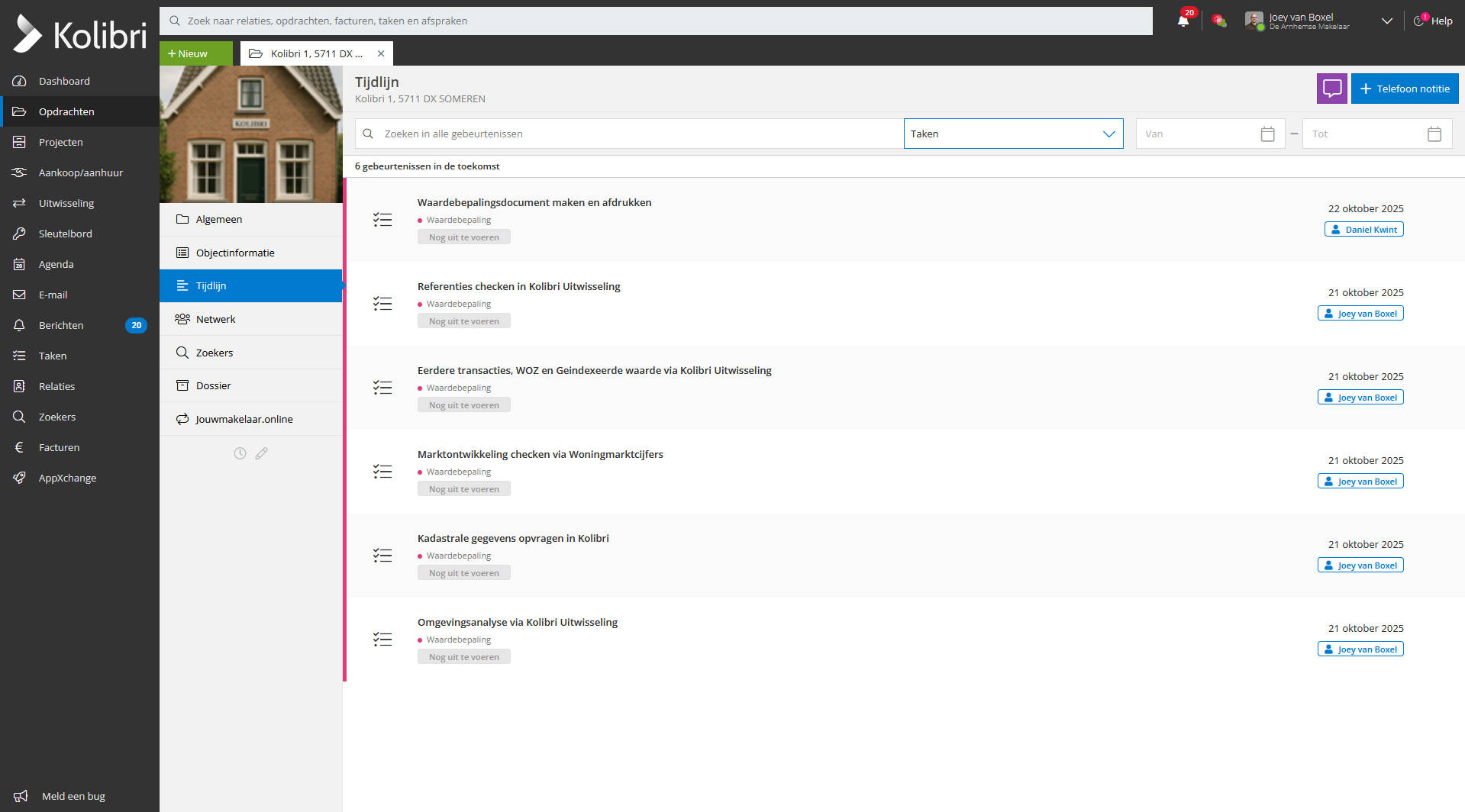Click the history clock icon below Jouwmakelaar.online
Viewport: 1465px width, 812px height.
[x=240, y=453]
